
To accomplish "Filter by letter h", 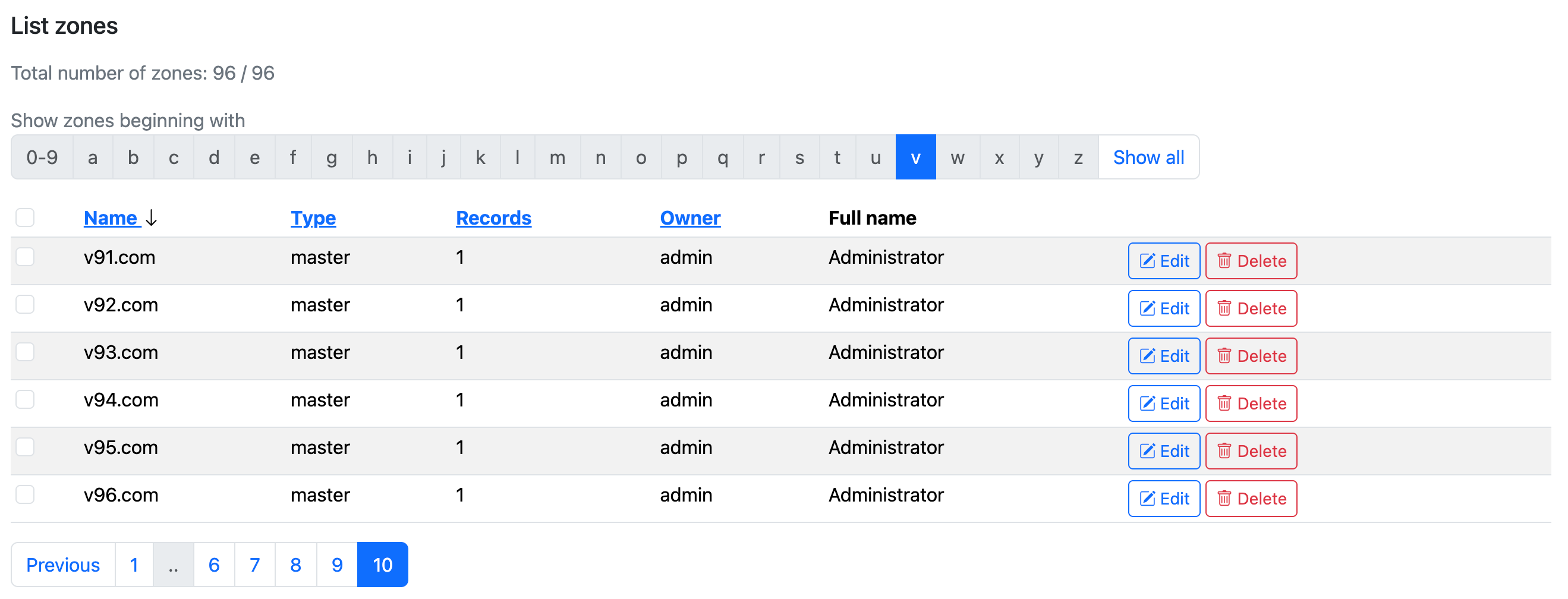I will tap(372, 157).
